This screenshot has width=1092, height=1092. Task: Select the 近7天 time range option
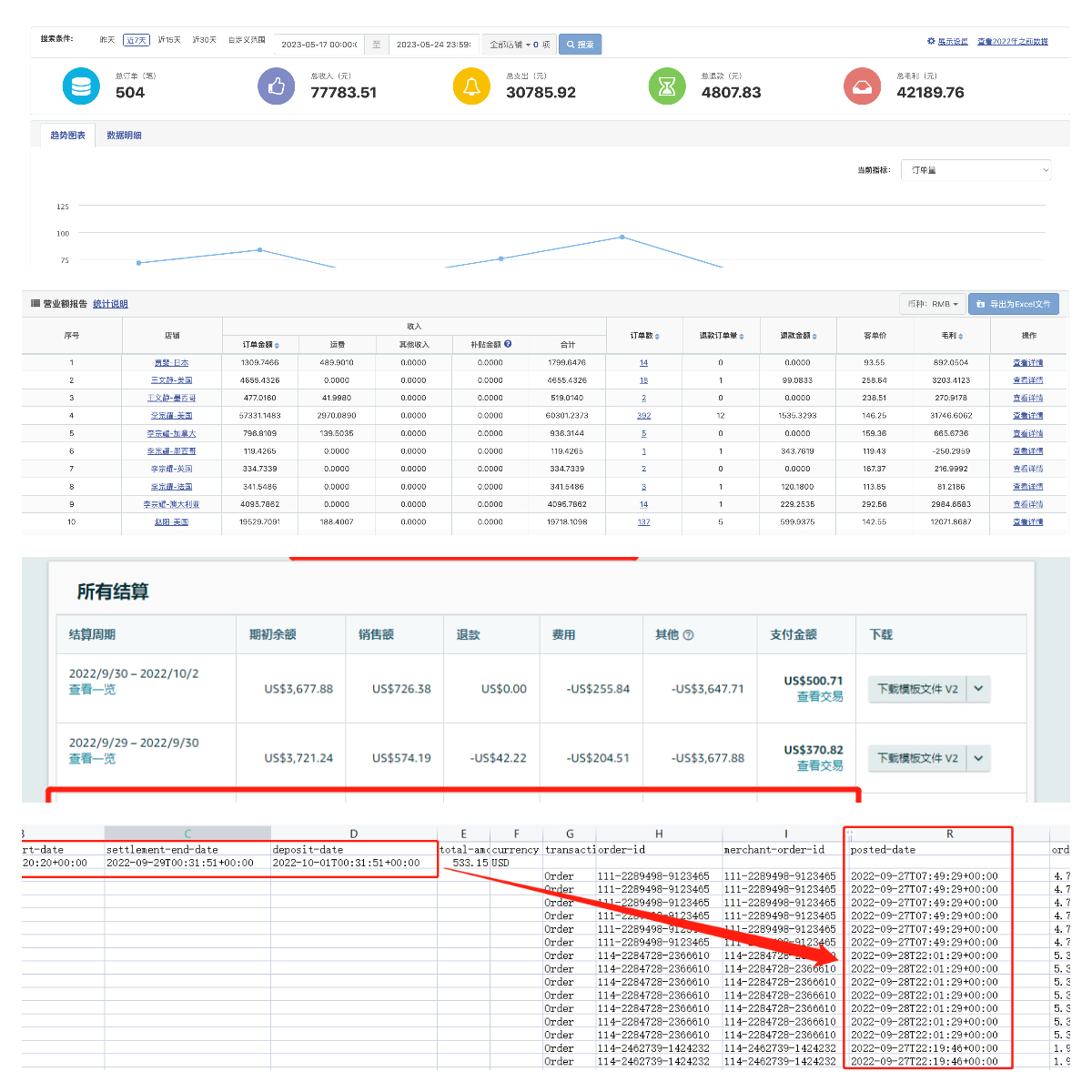(136, 40)
